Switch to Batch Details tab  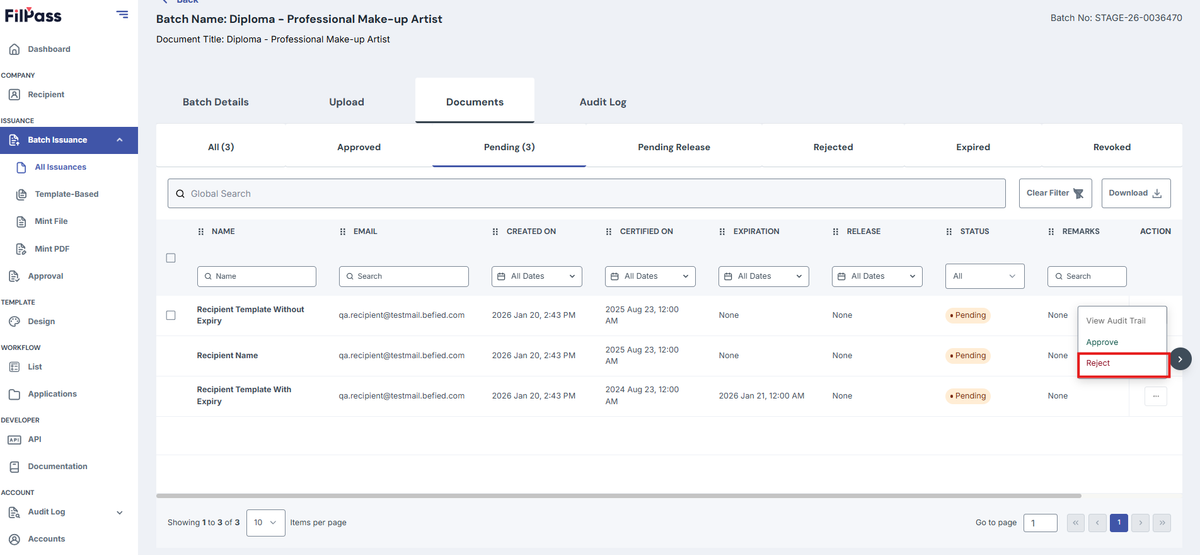coord(215,102)
